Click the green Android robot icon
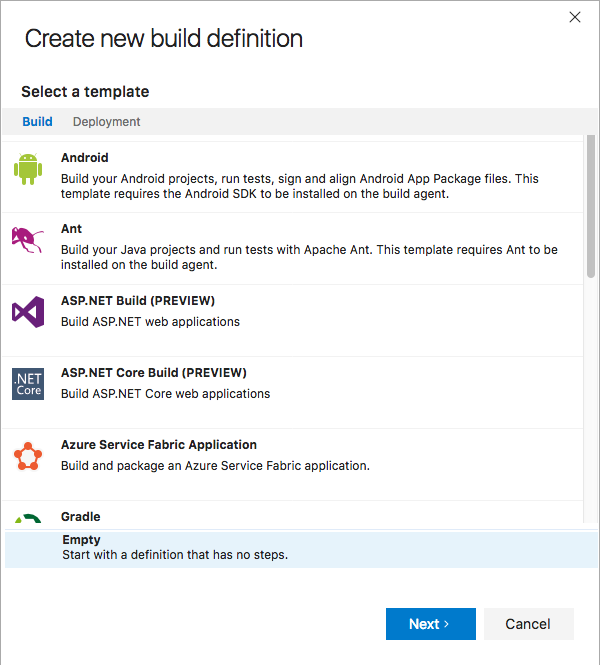600x665 pixels. 28,169
